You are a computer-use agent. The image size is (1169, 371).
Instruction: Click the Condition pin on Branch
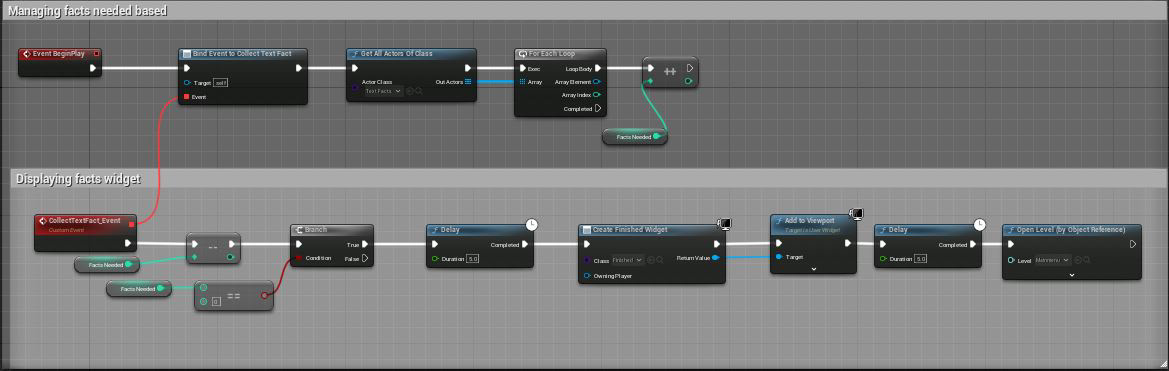click(x=299, y=259)
